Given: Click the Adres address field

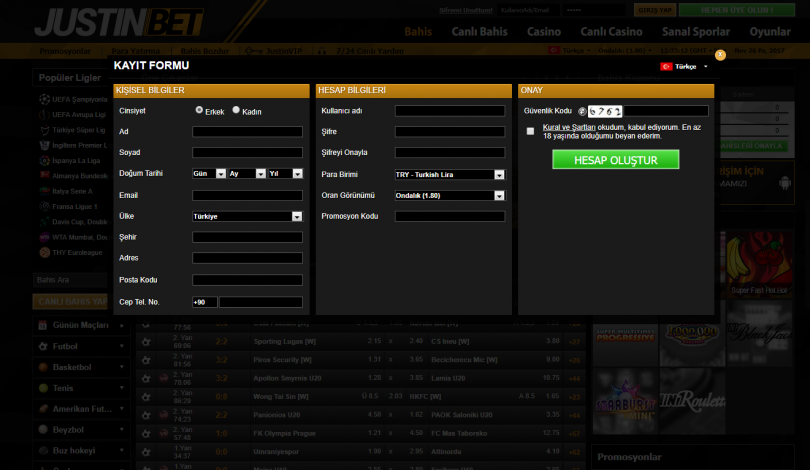Looking at the screenshot, I should pos(247,258).
